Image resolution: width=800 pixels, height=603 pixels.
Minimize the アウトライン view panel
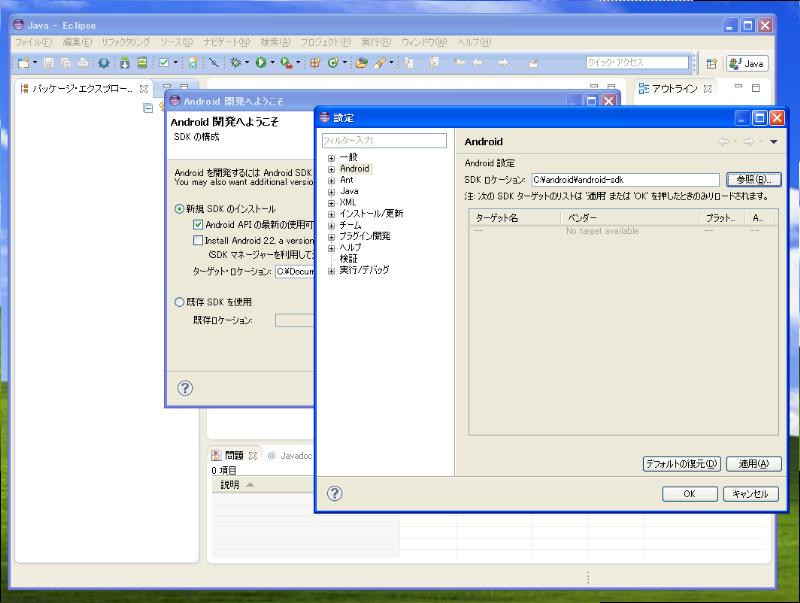point(738,88)
